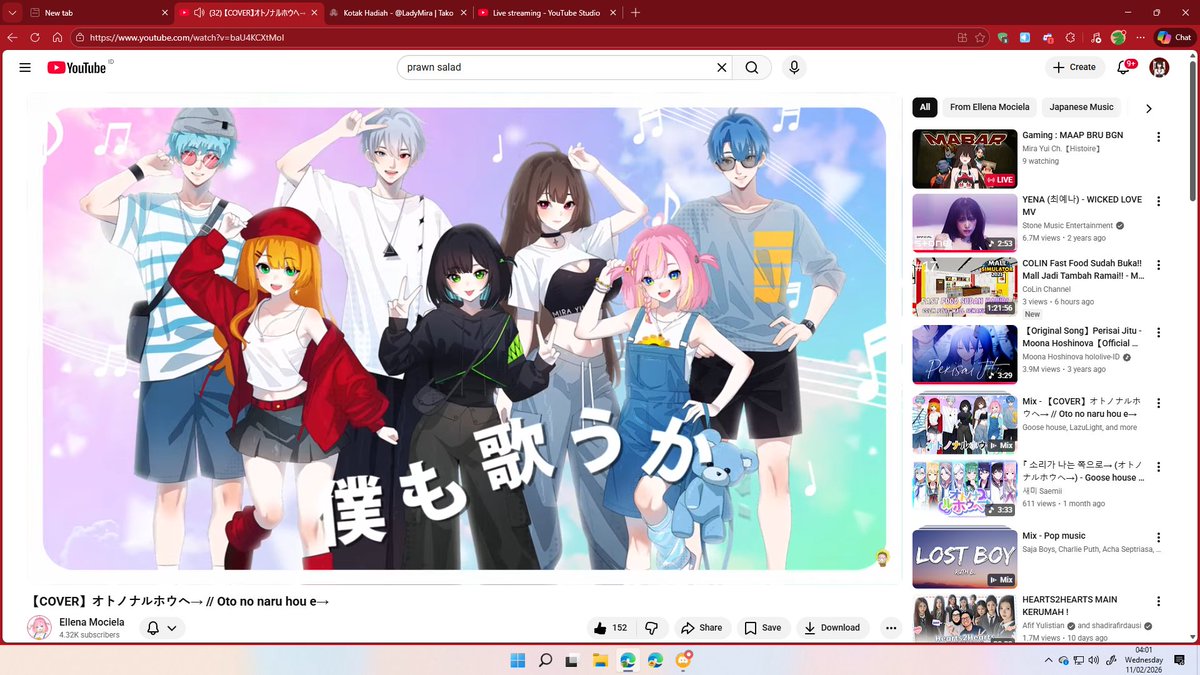The width and height of the screenshot is (1200, 675).
Task: Open the subscription notification bell dropdown
Action: pos(161,628)
